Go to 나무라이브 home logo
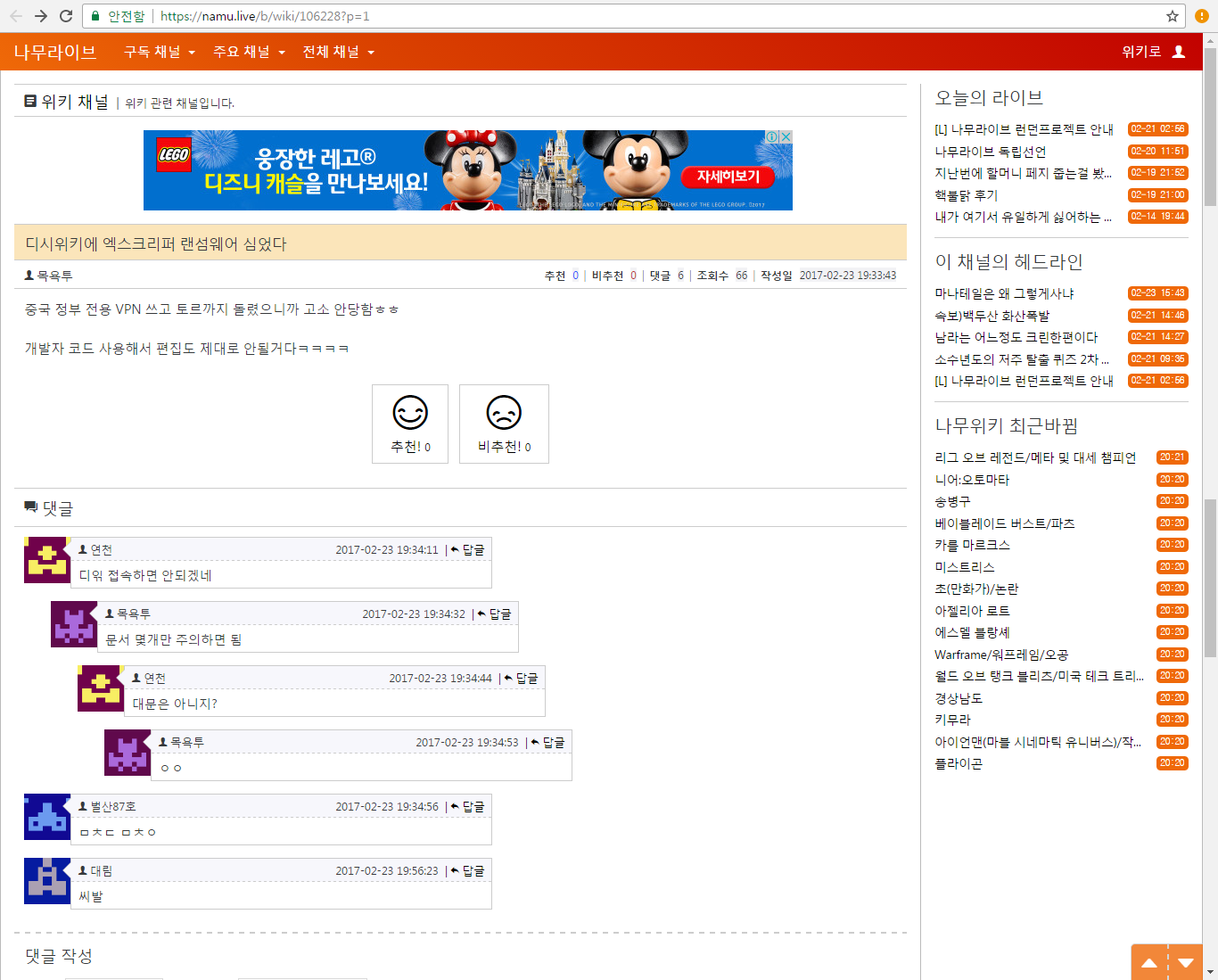1218x980 pixels. (55, 52)
